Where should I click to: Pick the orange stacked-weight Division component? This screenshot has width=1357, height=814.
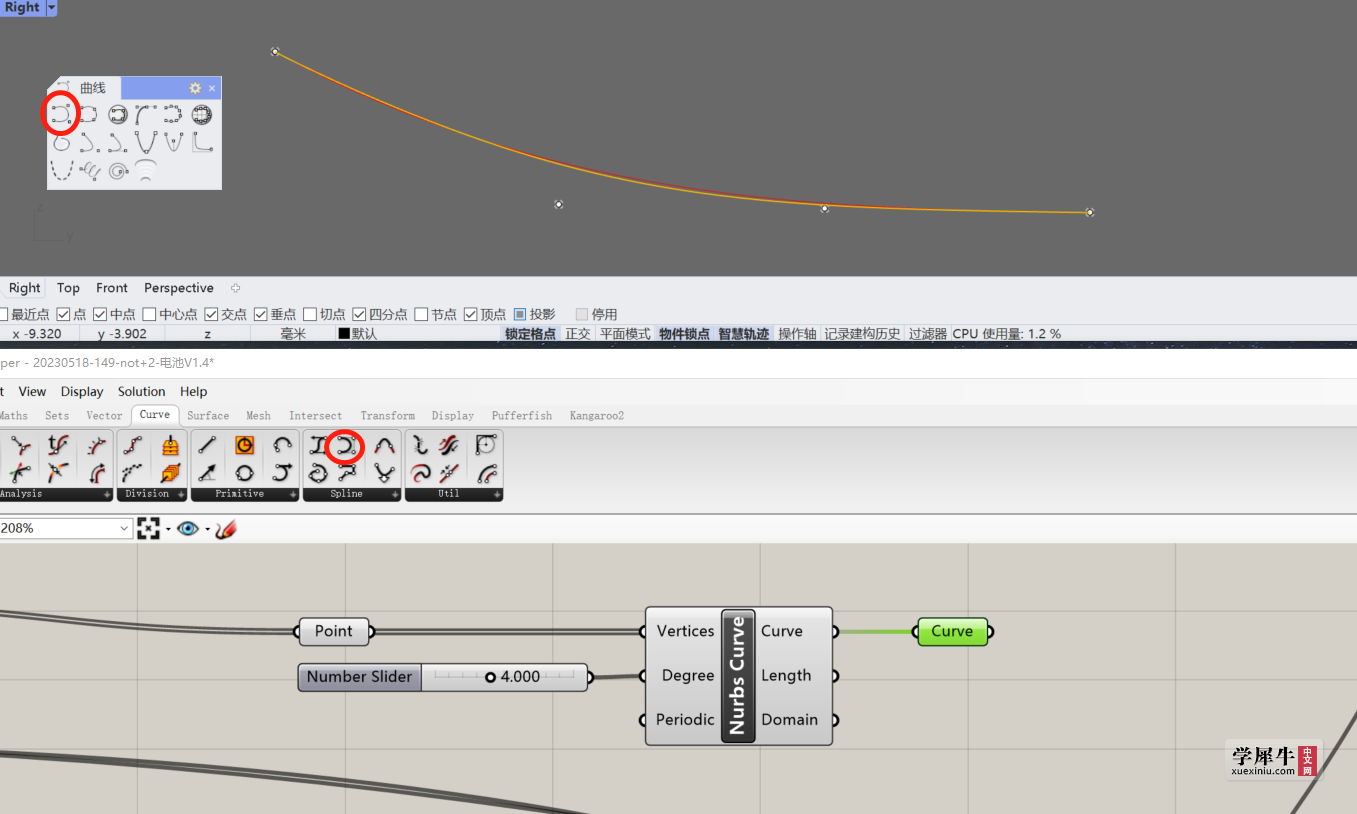click(x=171, y=446)
